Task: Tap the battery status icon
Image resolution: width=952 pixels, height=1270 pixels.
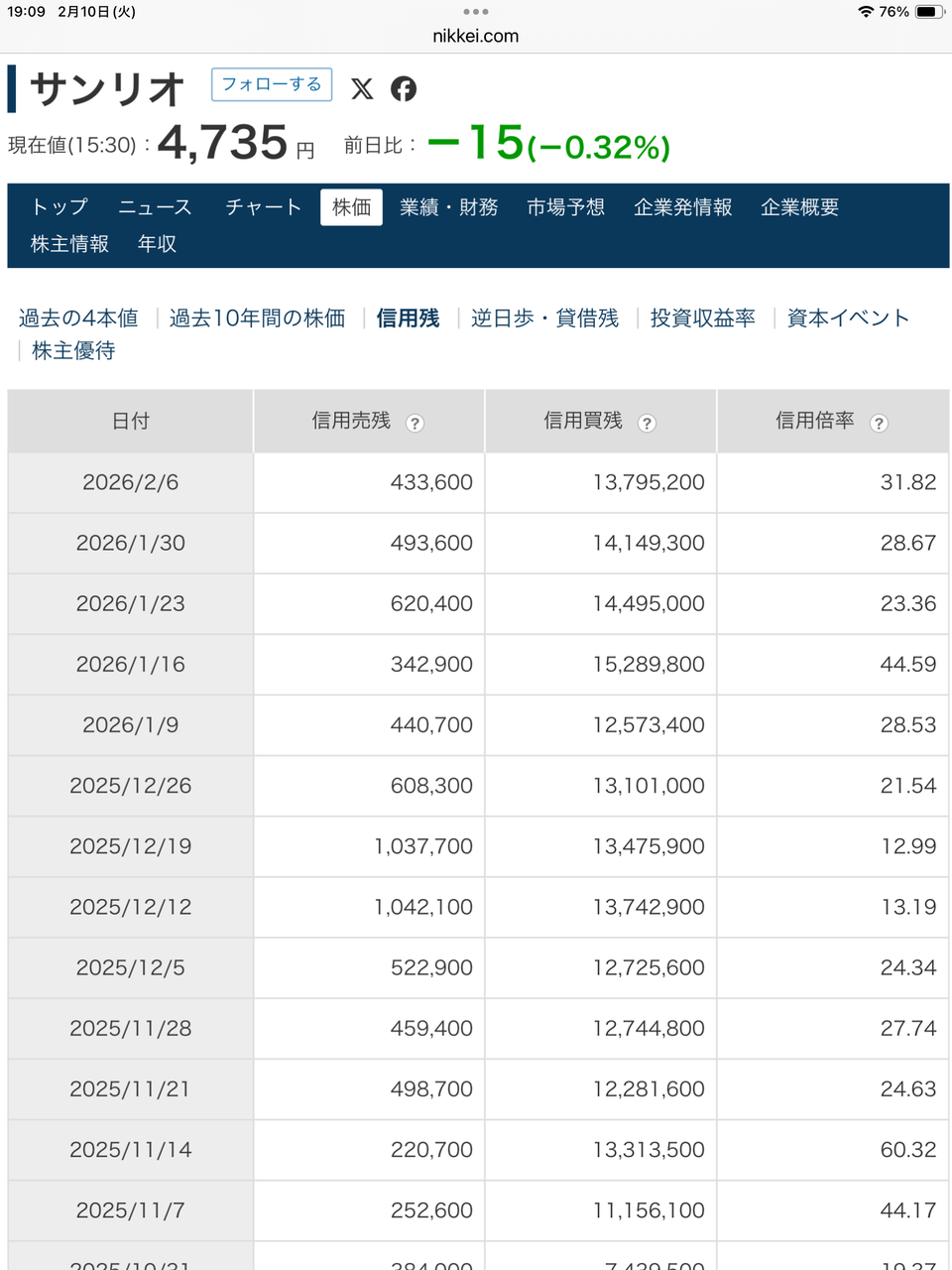Action: click(929, 12)
